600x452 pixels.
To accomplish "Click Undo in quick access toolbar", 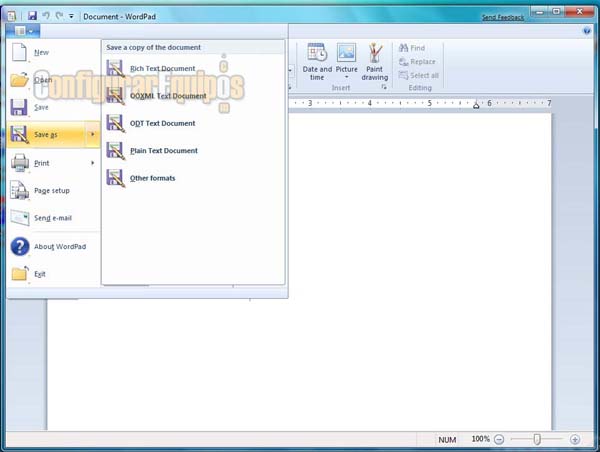I will click(46, 16).
